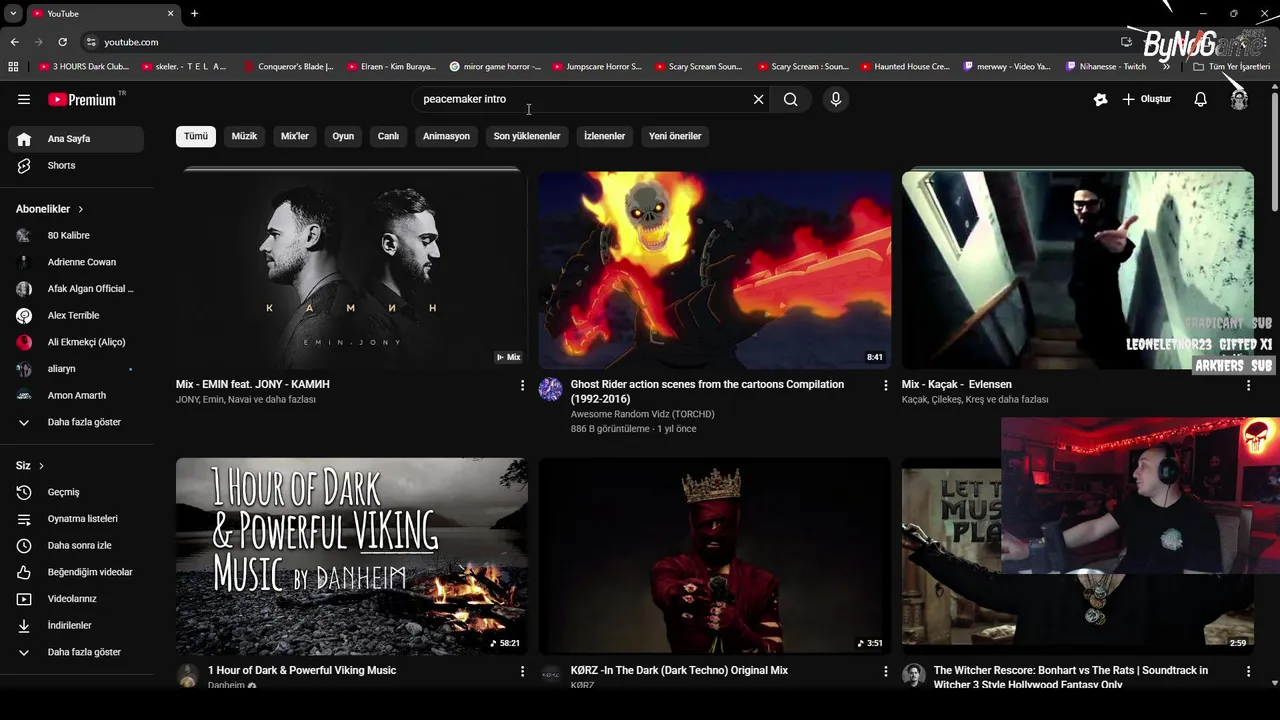Select the Oyun filter chip
Image resolution: width=1280 pixels, height=720 pixels.
tap(343, 136)
